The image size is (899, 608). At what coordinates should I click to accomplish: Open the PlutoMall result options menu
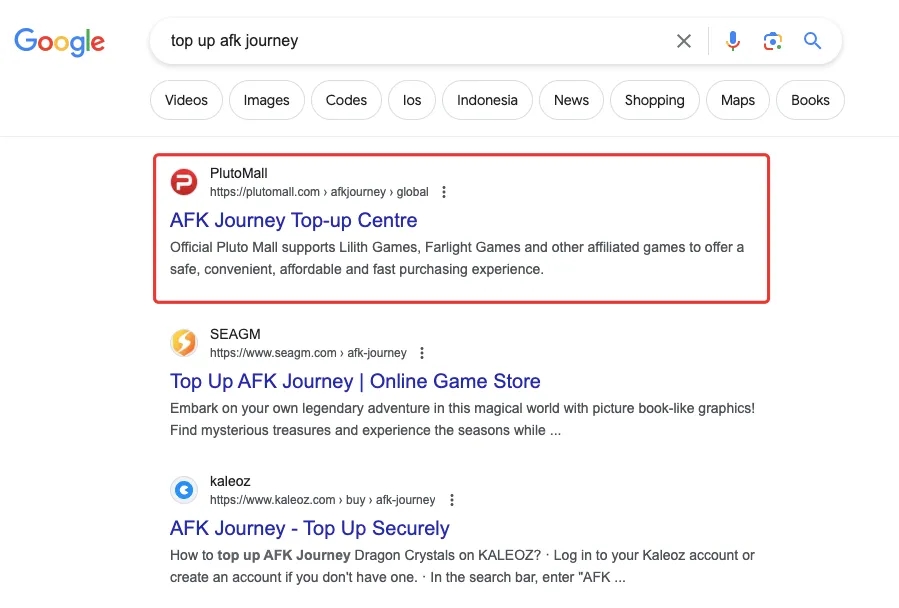pos(444,192)
